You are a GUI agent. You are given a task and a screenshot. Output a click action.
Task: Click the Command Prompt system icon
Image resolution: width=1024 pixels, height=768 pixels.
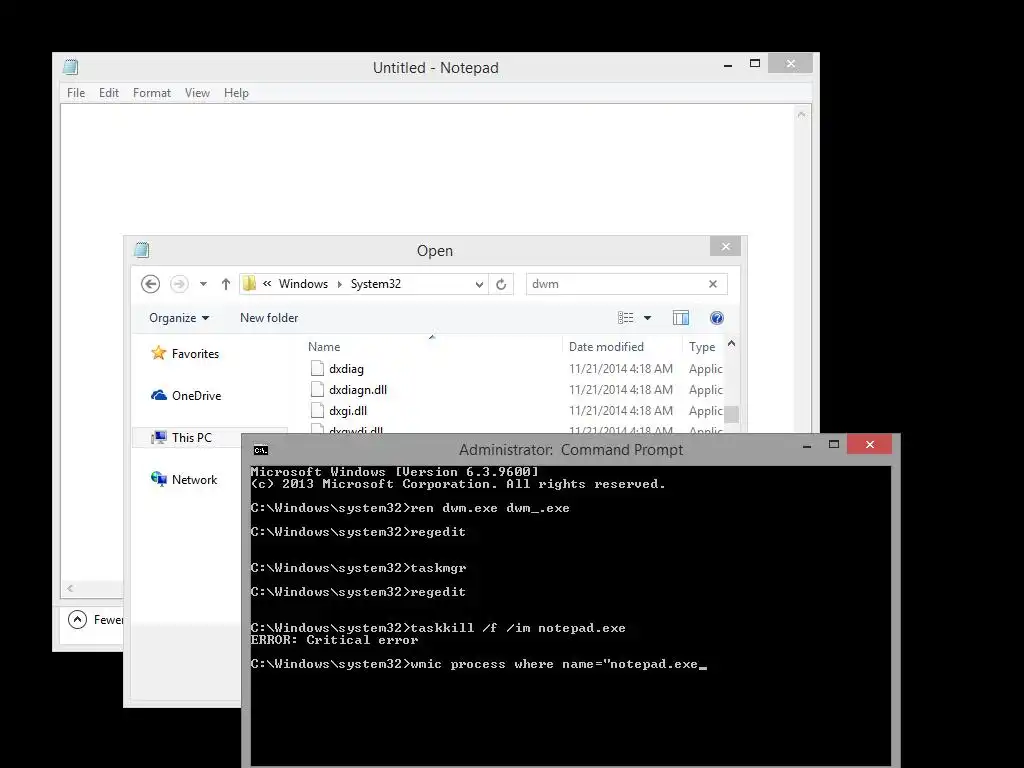[261, 450]
